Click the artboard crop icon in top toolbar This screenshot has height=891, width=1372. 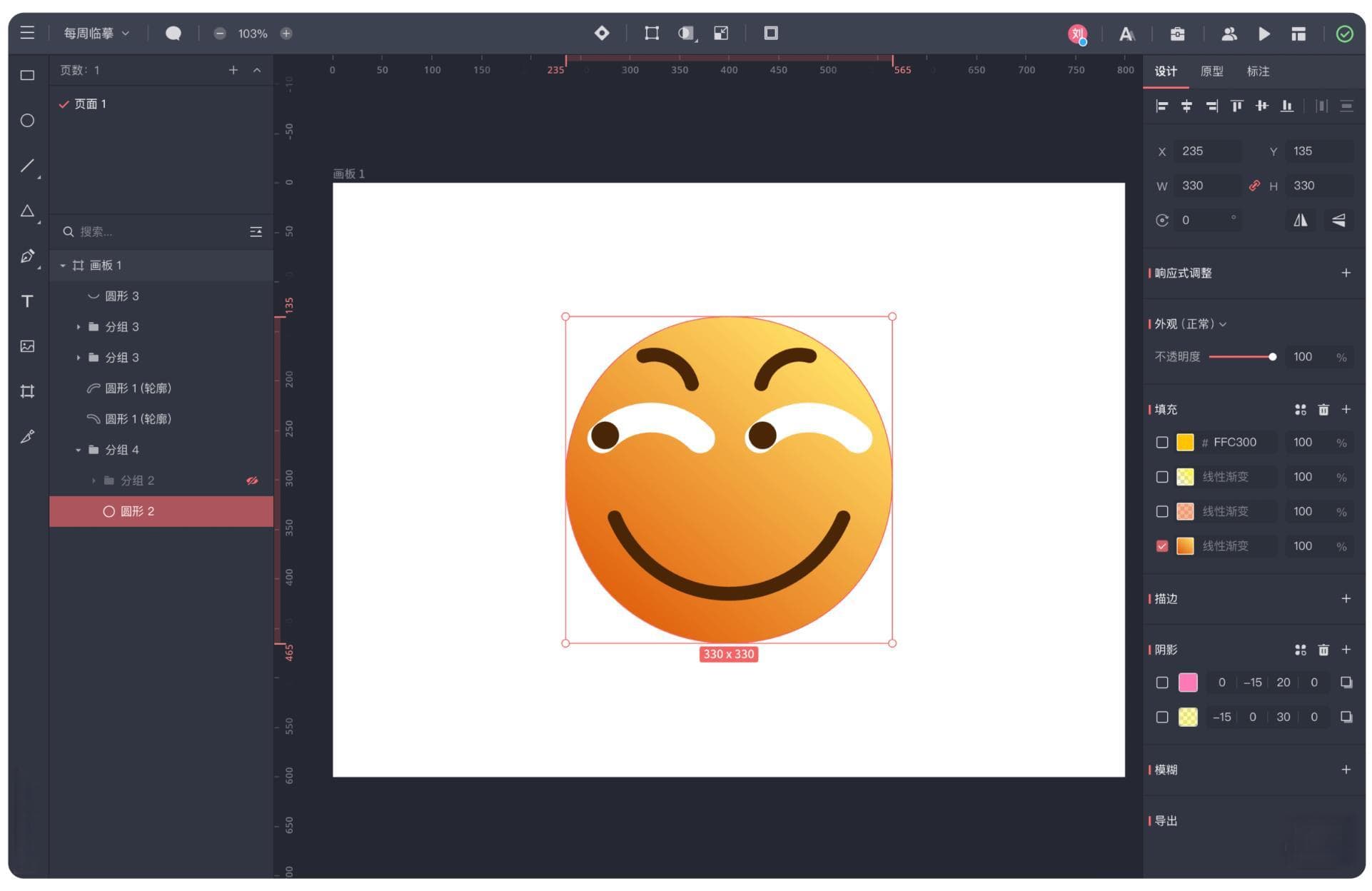coord(652,33)
